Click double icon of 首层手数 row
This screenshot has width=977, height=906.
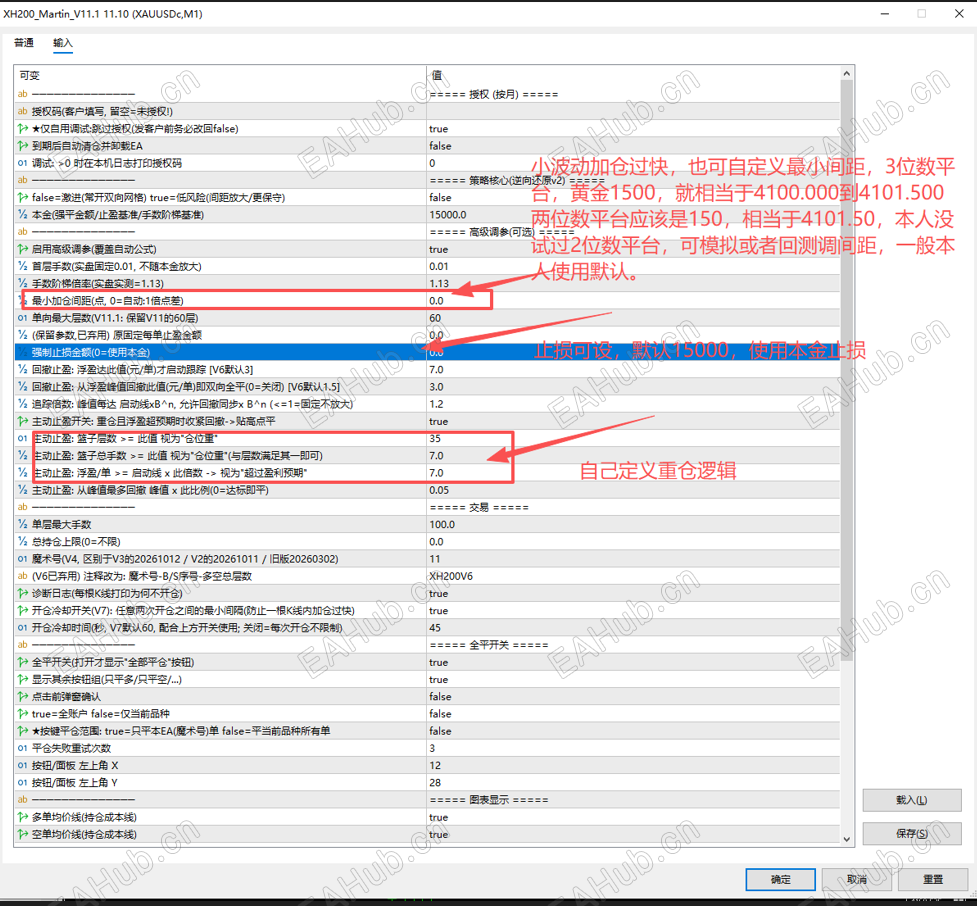point(22,267)
